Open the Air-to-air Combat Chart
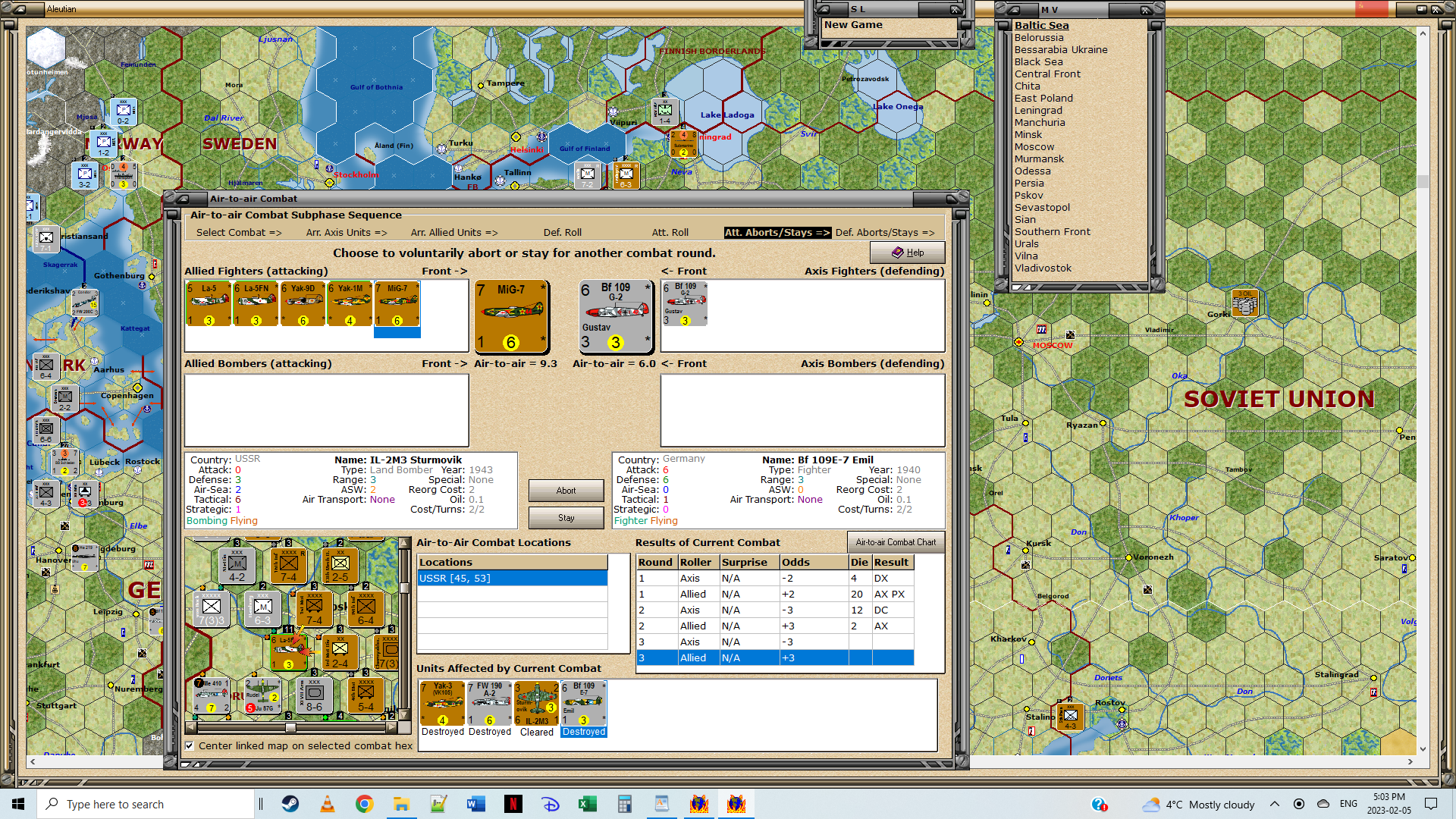 [x=896, y=542]
